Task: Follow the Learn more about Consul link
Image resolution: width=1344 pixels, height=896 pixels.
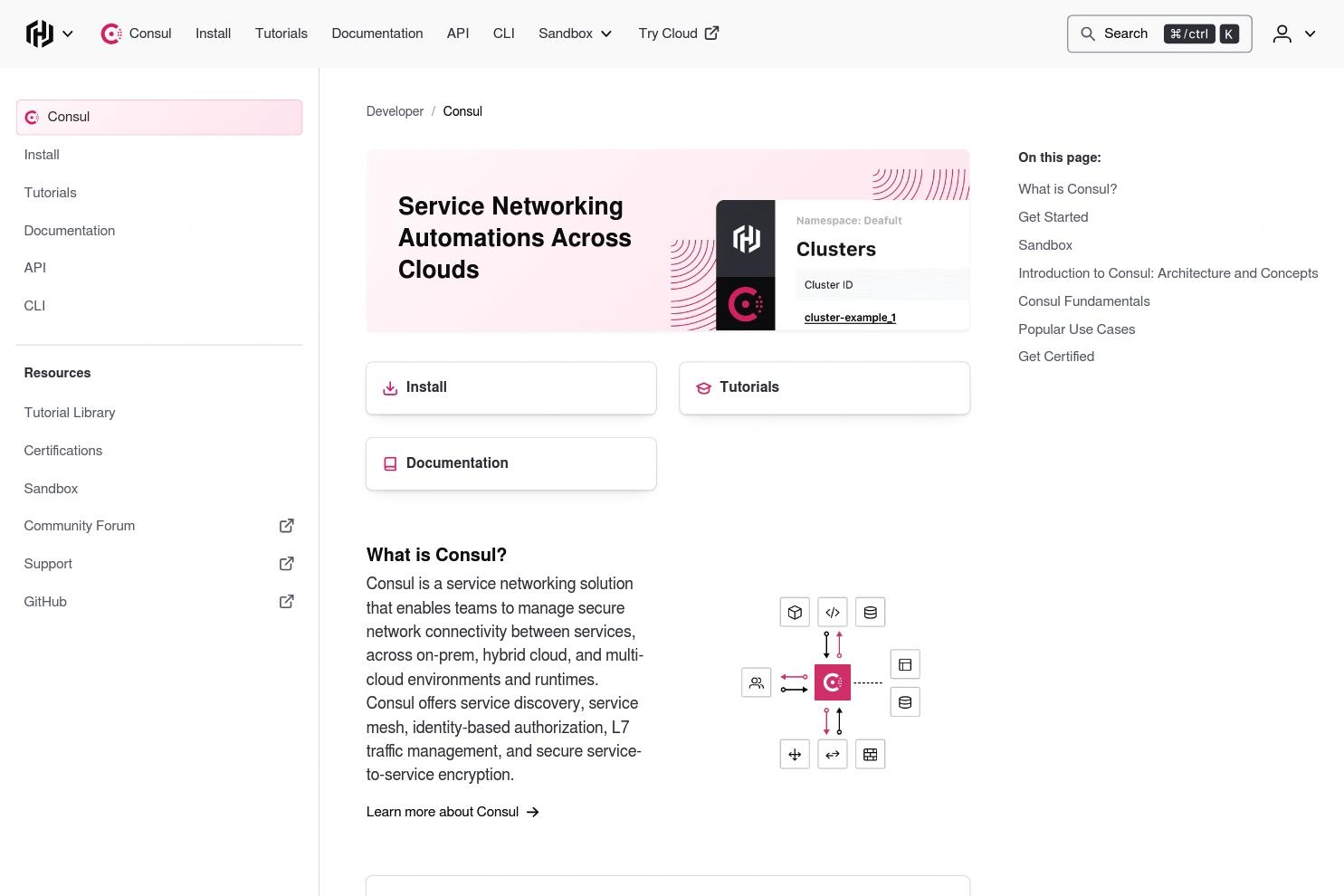Action: pos(453,812)
